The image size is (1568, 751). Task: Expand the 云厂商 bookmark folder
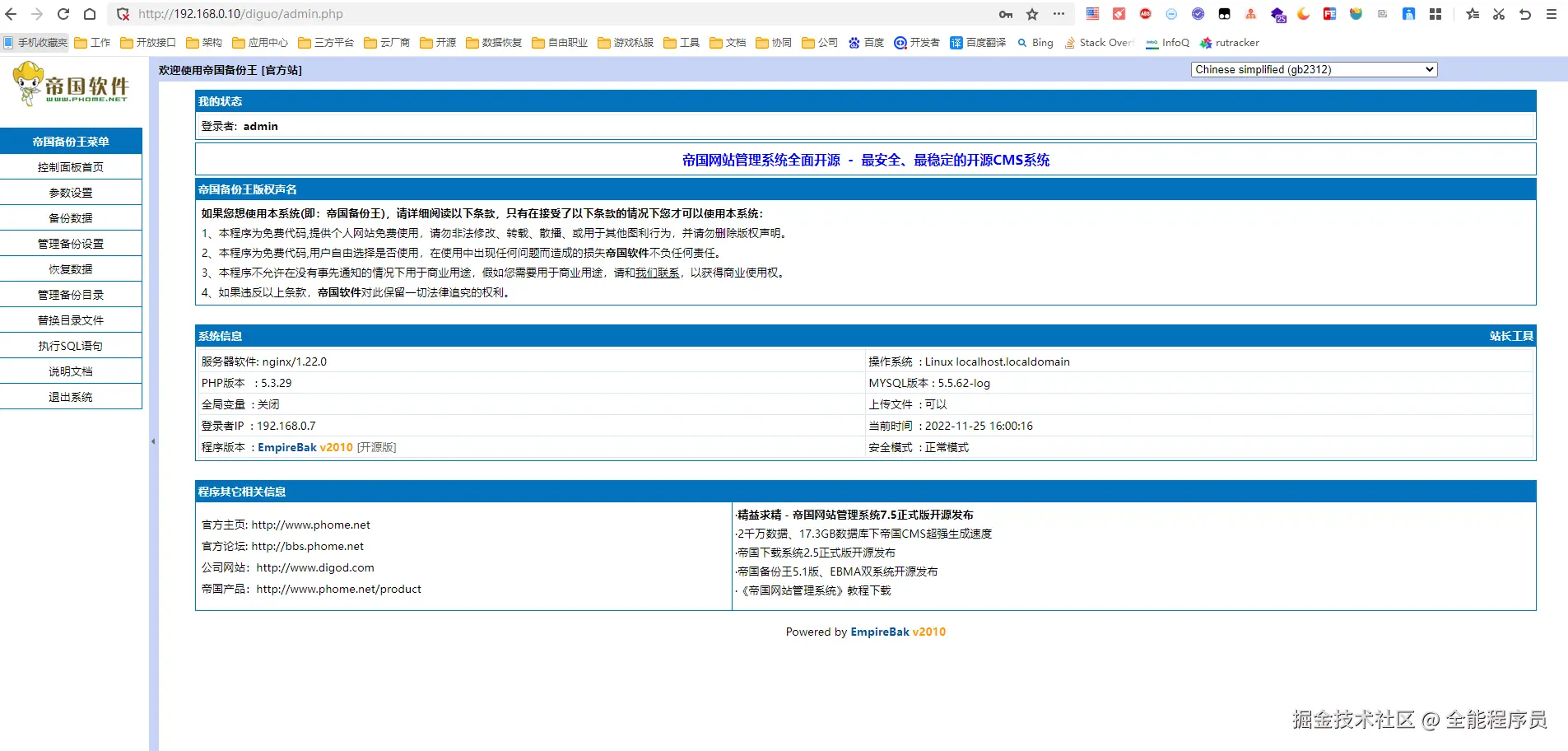point(387,43)
